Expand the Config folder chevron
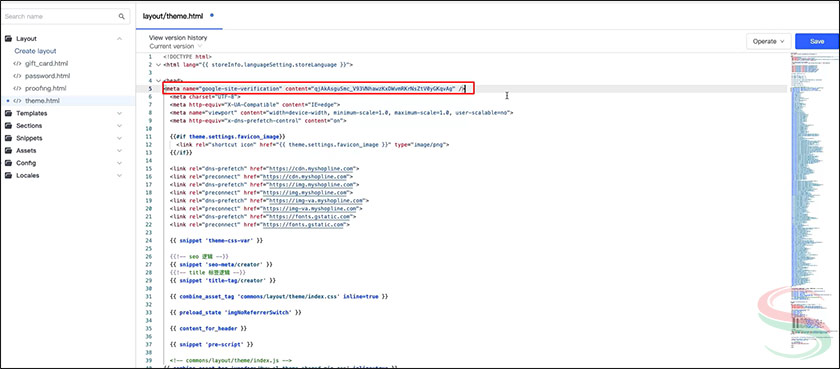840x369 pixels. point(119,163)
